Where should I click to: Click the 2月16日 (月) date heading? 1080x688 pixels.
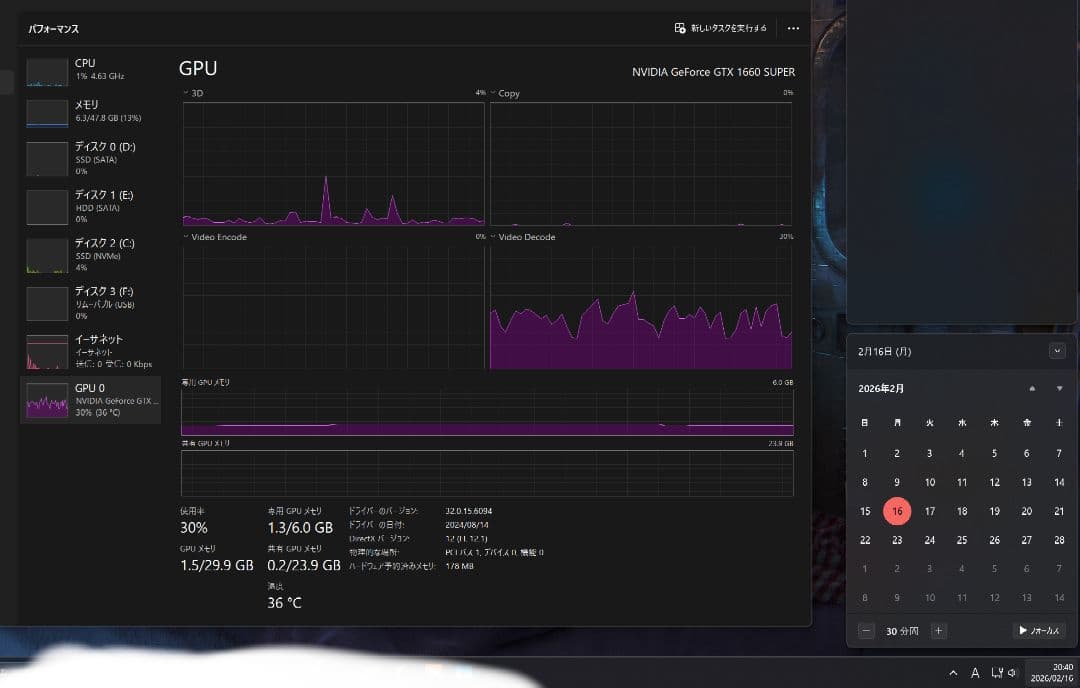[x=884, y=351]
